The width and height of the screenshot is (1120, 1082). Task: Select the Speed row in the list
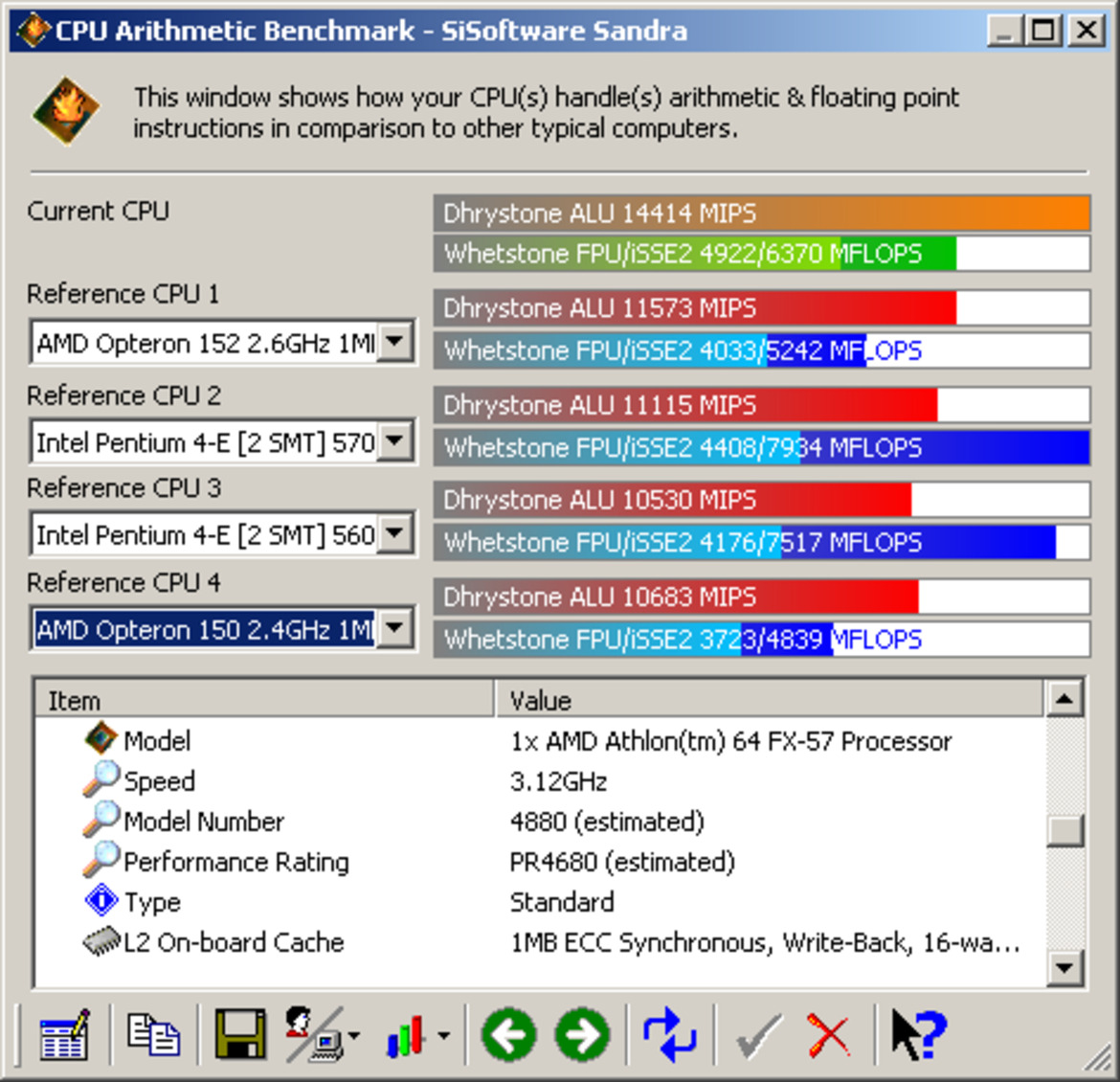[x=540, y=780]
